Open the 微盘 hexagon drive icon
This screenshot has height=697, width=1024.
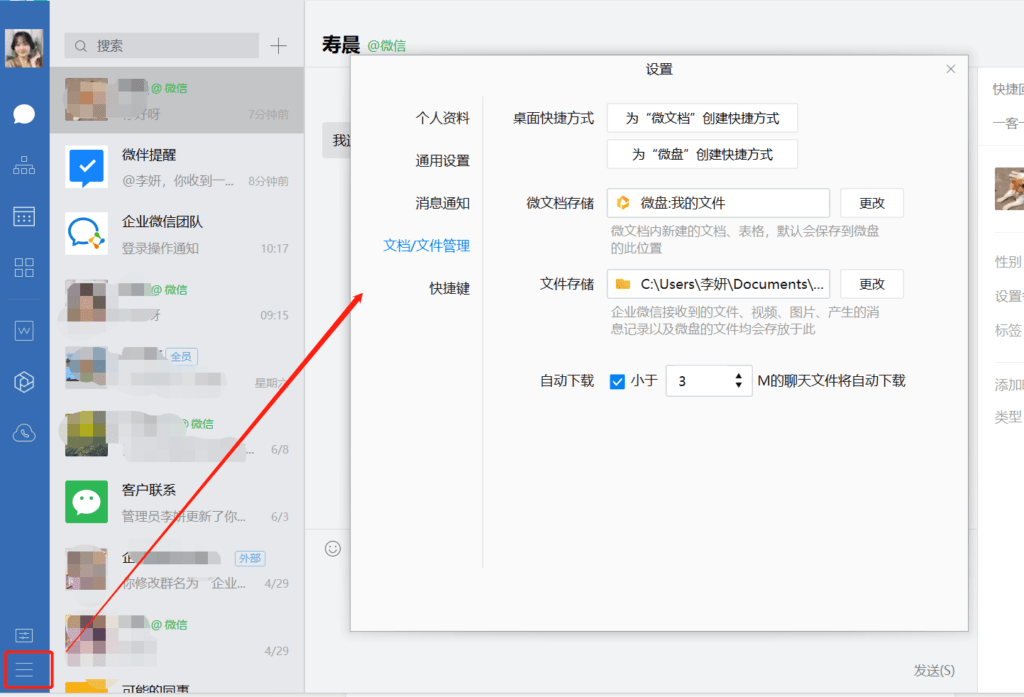pyautogui.click(x=24, y=381)
